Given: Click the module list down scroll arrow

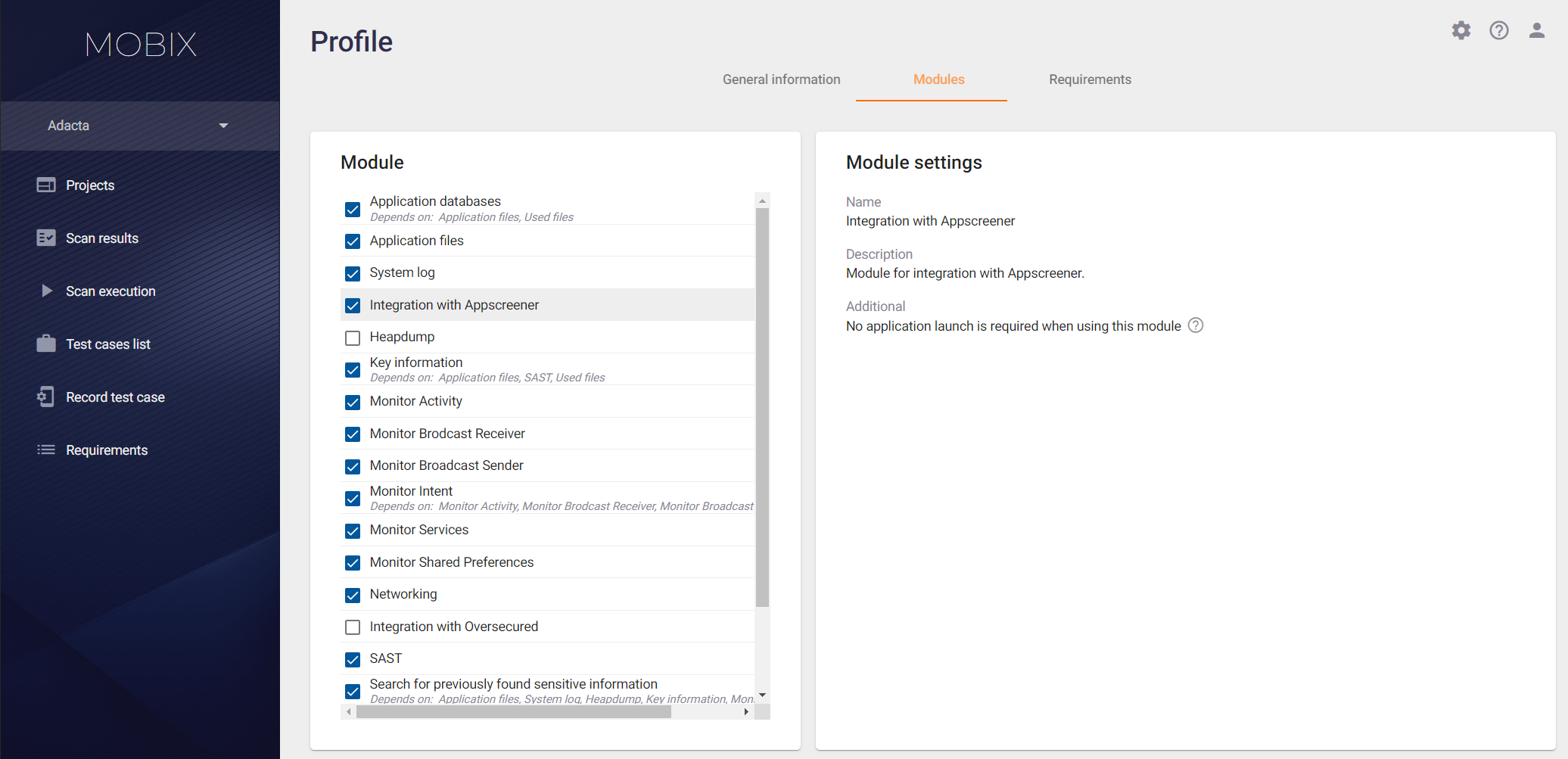Looking at the screenshot, I should tap(763, 695).
